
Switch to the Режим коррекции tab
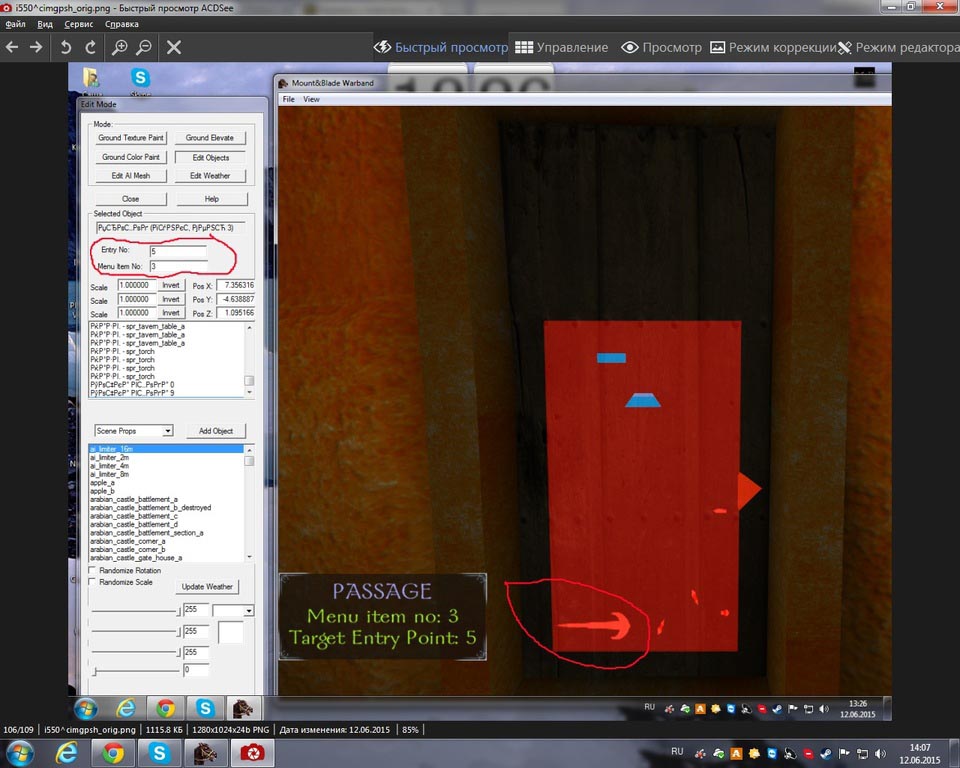click(772, 47)
